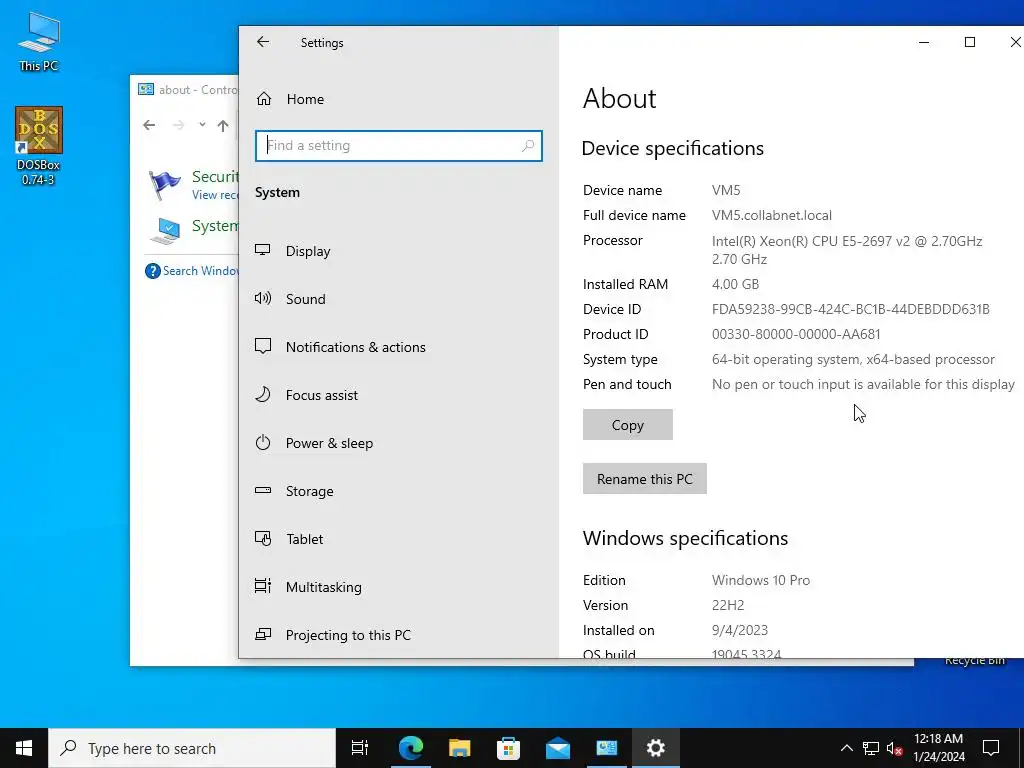
Task: Click the Installed on date 9/4/2023
Action: [x=740, y=631]
